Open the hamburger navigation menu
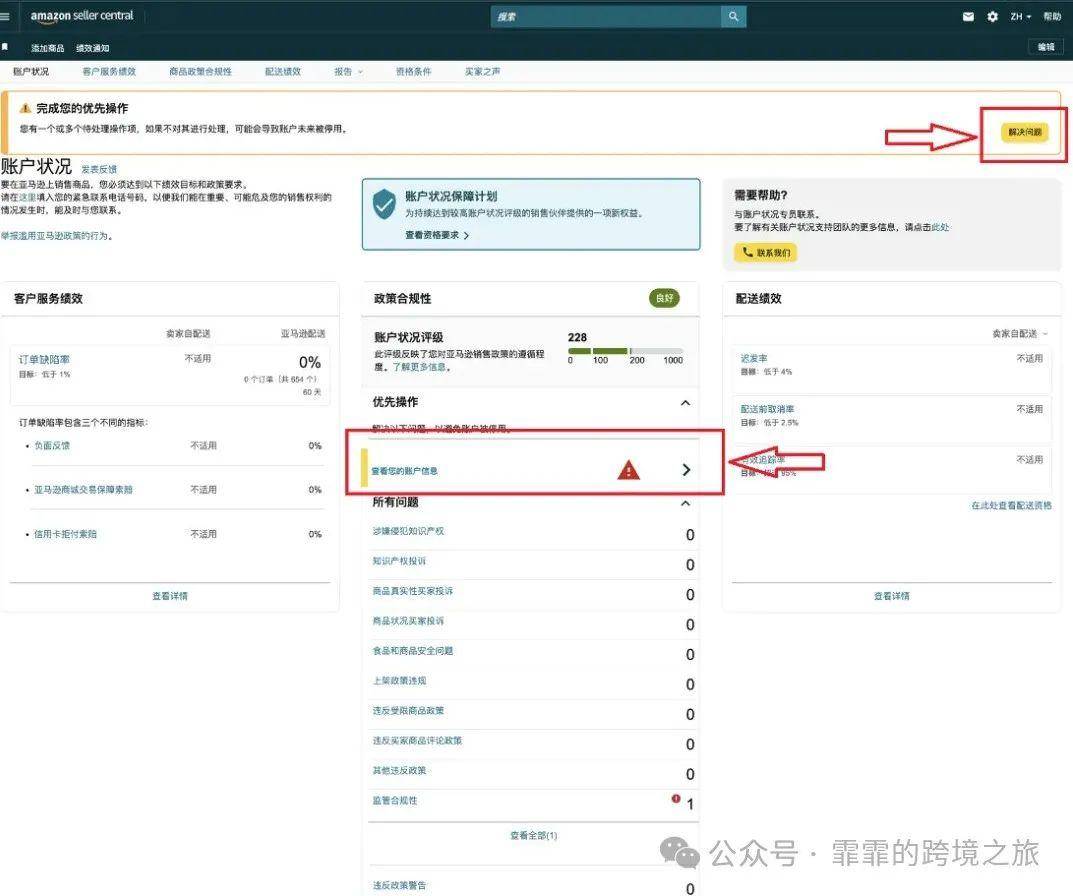1073x896 pixels. tap(5, 16)
